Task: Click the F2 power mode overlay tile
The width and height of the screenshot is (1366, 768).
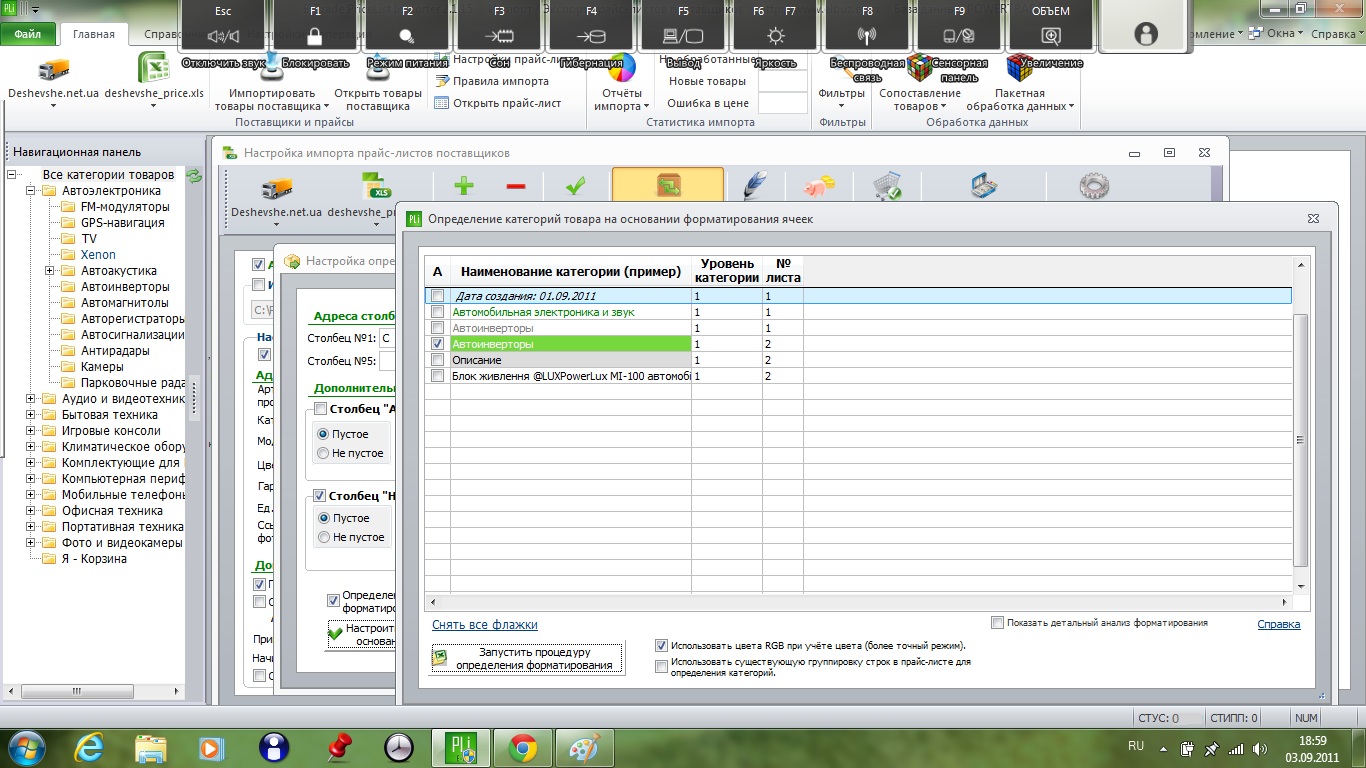Action: (x=407, y=27)
